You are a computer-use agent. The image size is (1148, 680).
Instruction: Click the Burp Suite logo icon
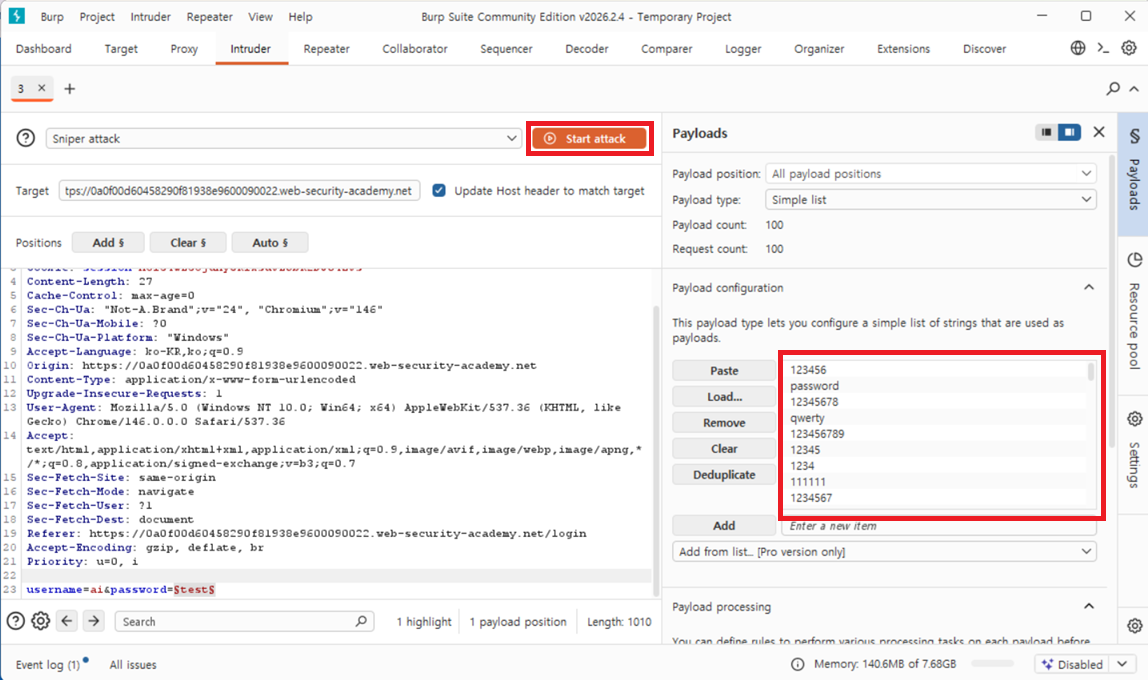pyautogui.click(x=16, y=15)
